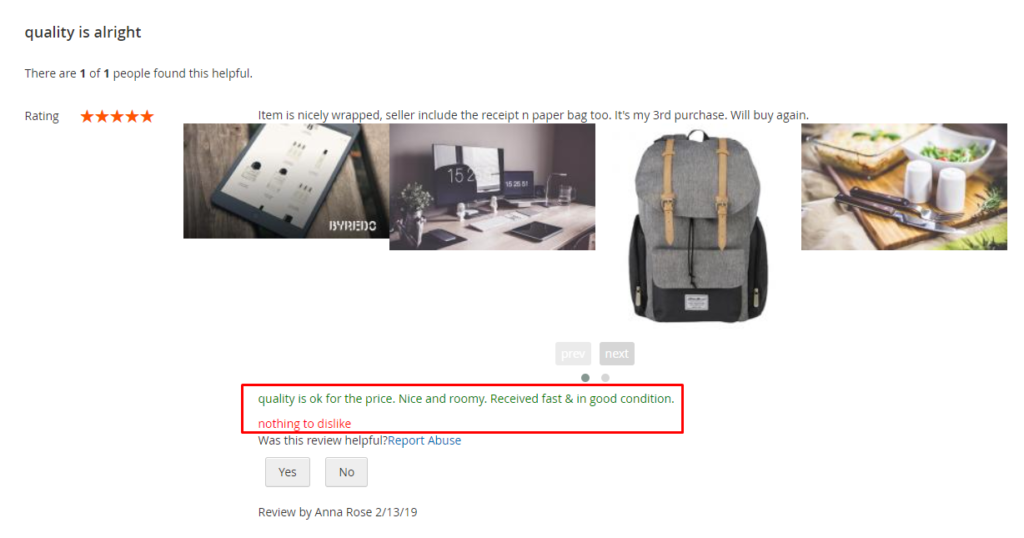Image resolution: width=1024 pixels, height=538 pixels.
Task: Advance the carousel with next button
Action: click(616, 353)
